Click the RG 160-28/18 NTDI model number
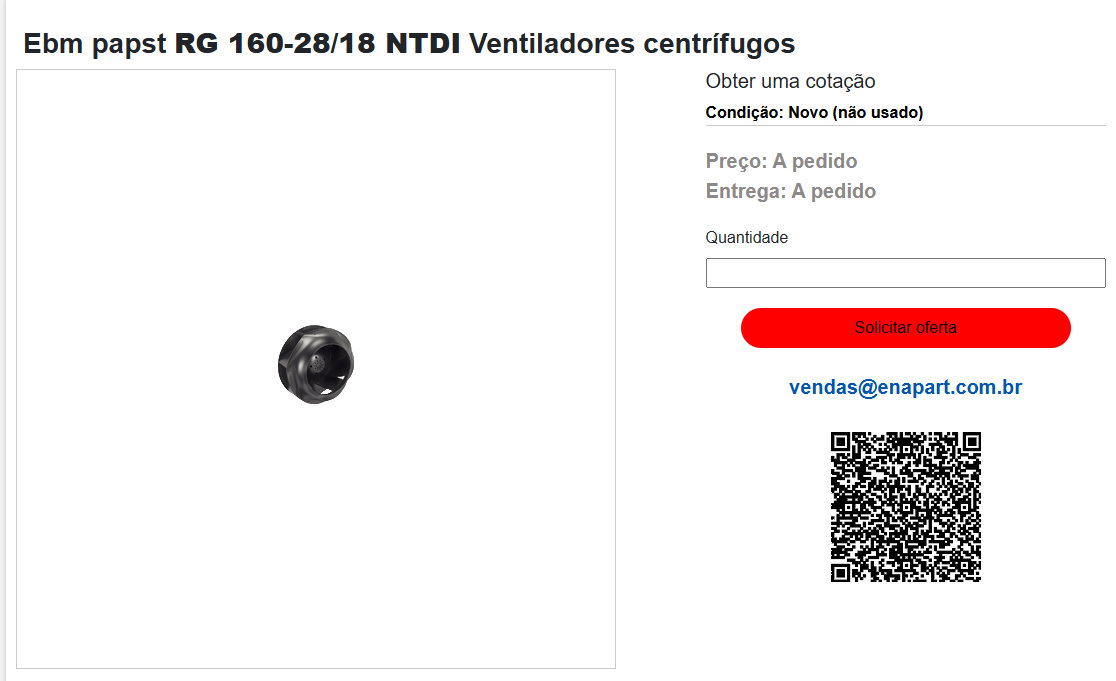1116x681 pixels. point(317,43)
